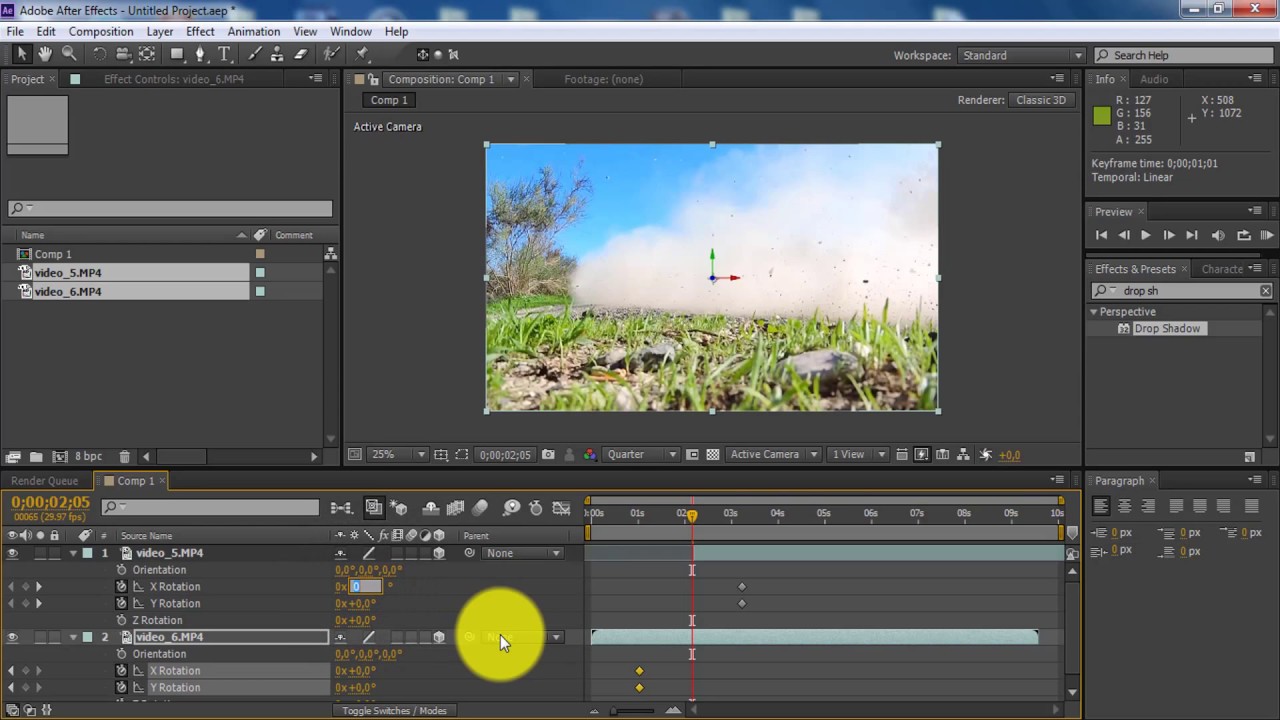Open the 1 View layout dropdown
The width and height of the screenshot is (1280, 720).
857,454
